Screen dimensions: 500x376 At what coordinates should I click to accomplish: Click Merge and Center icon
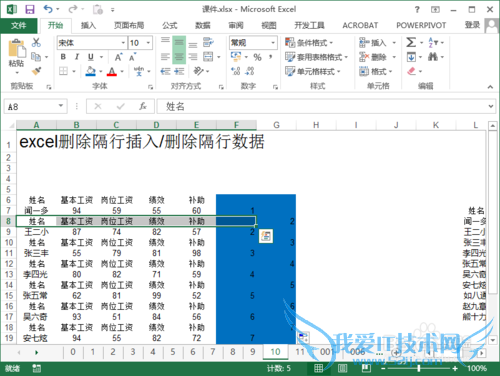pos(208,57)
